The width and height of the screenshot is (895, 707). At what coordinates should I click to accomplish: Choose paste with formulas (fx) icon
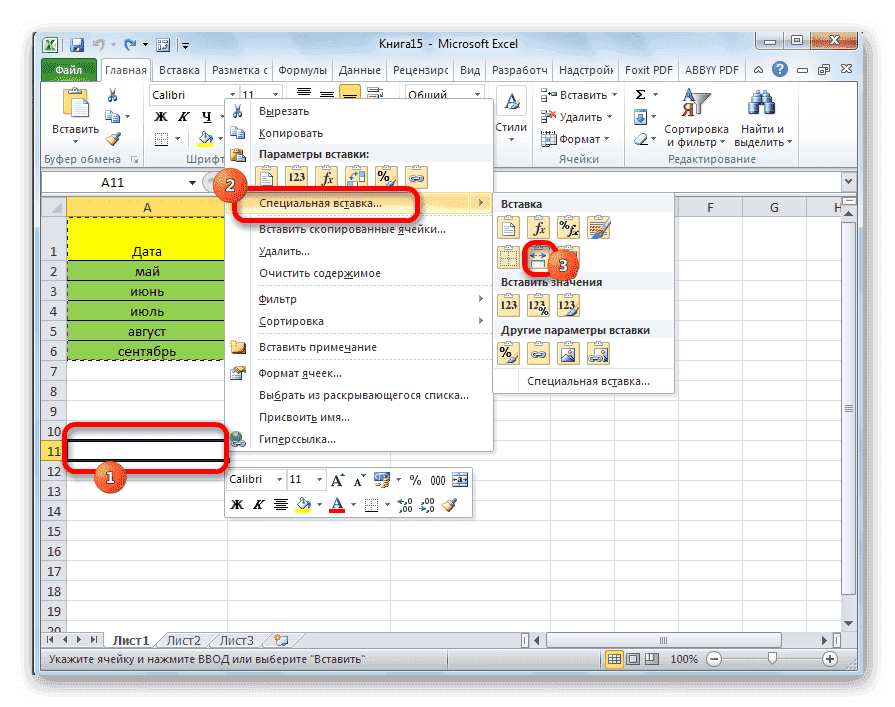point(540,227)
